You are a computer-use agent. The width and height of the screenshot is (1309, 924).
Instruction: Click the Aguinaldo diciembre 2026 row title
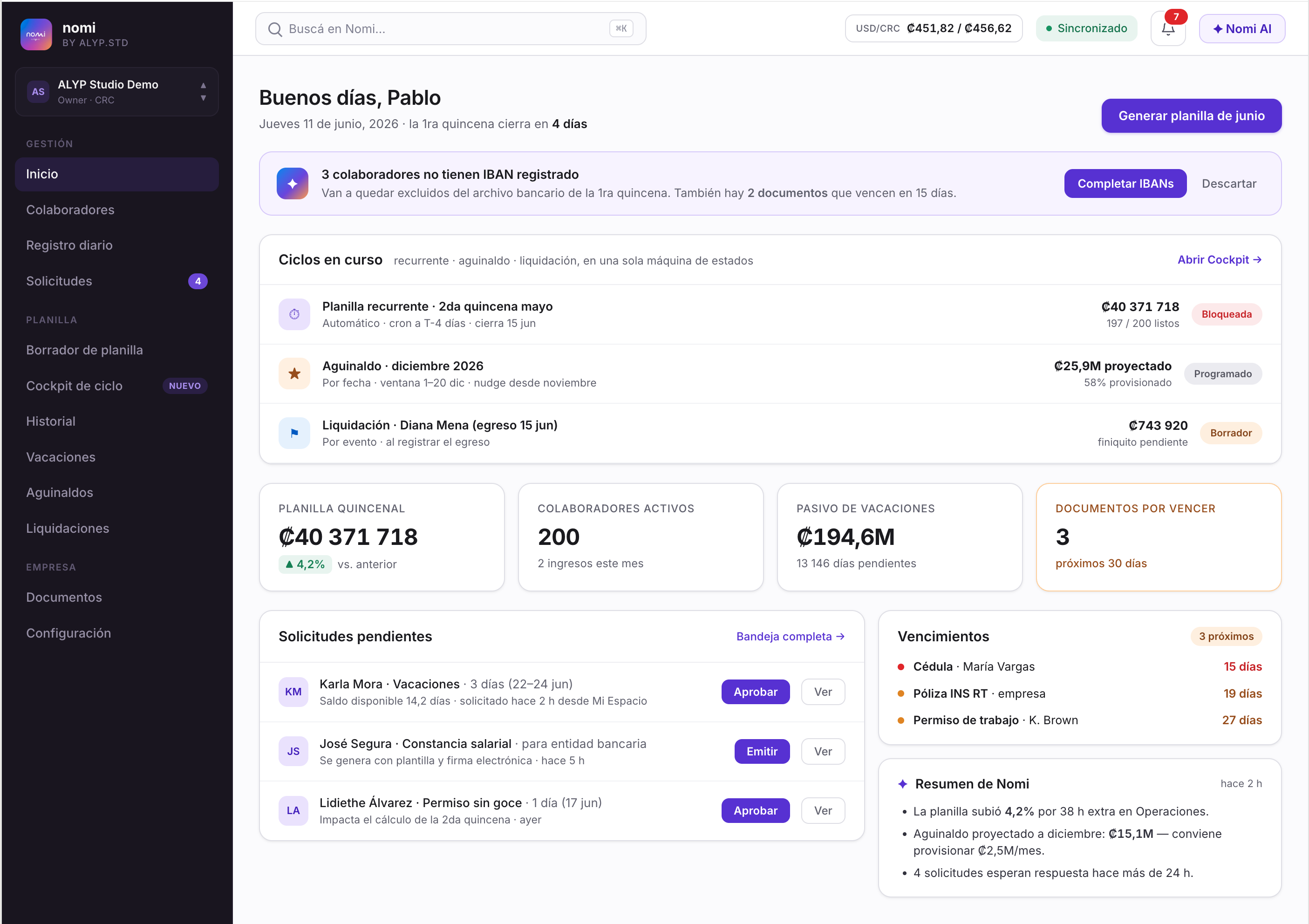tap(402, 366)
